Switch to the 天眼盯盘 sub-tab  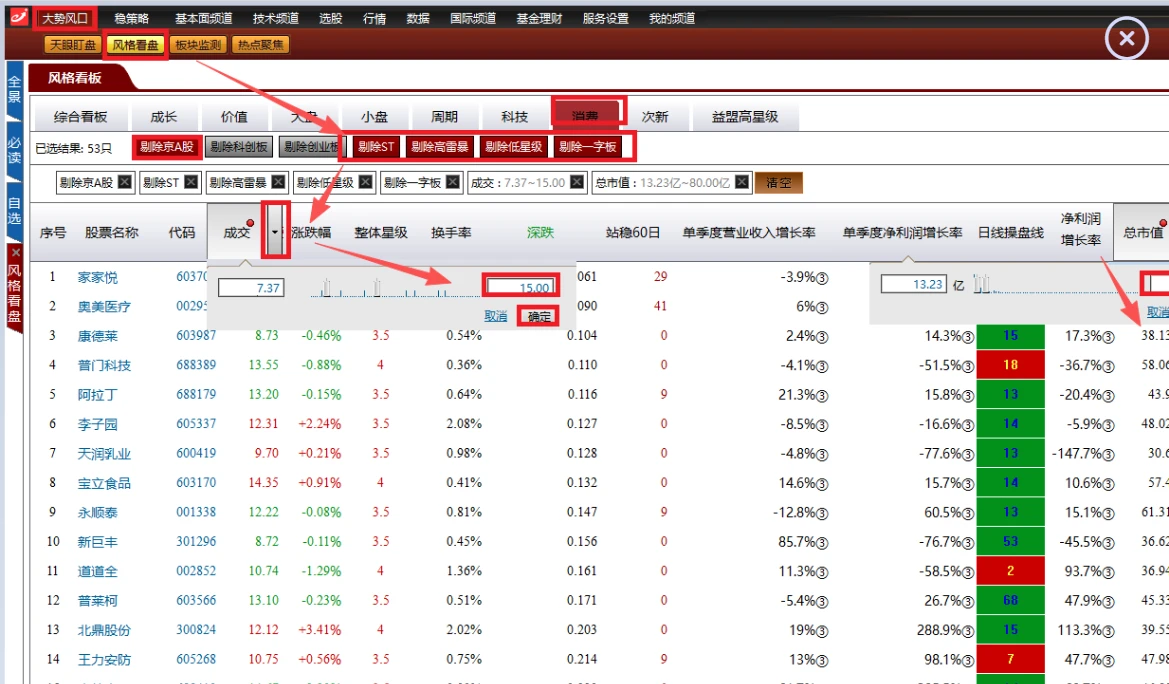pos(72,45)
